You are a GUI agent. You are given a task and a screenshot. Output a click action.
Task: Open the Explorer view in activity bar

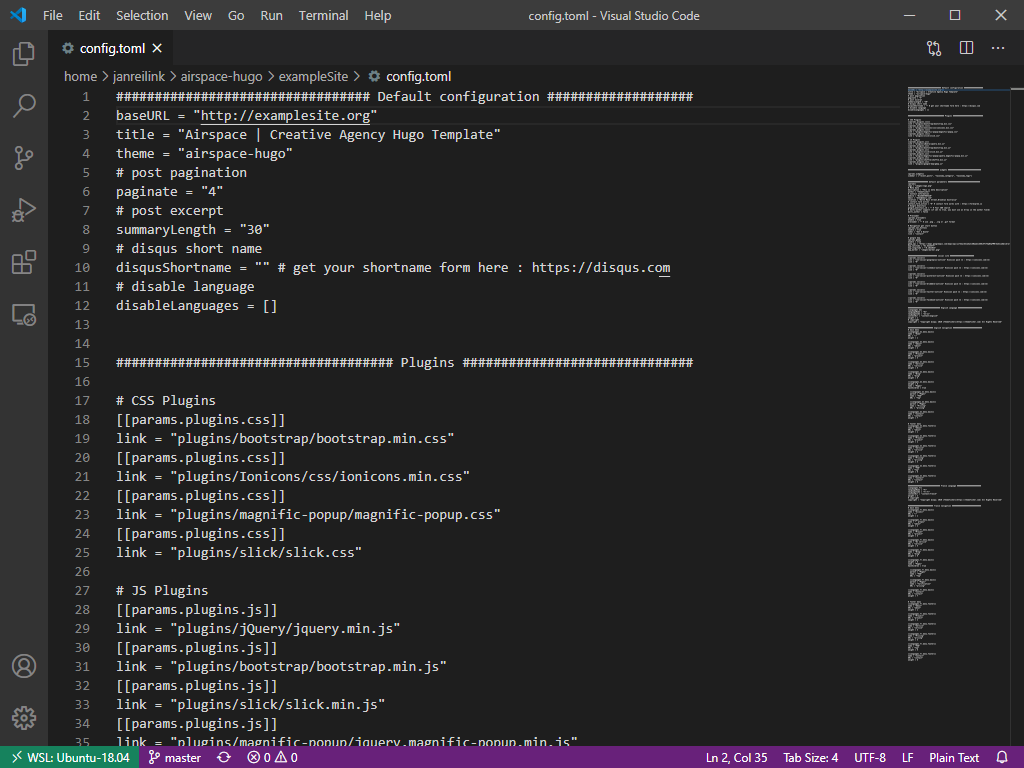tap(24, 54)
